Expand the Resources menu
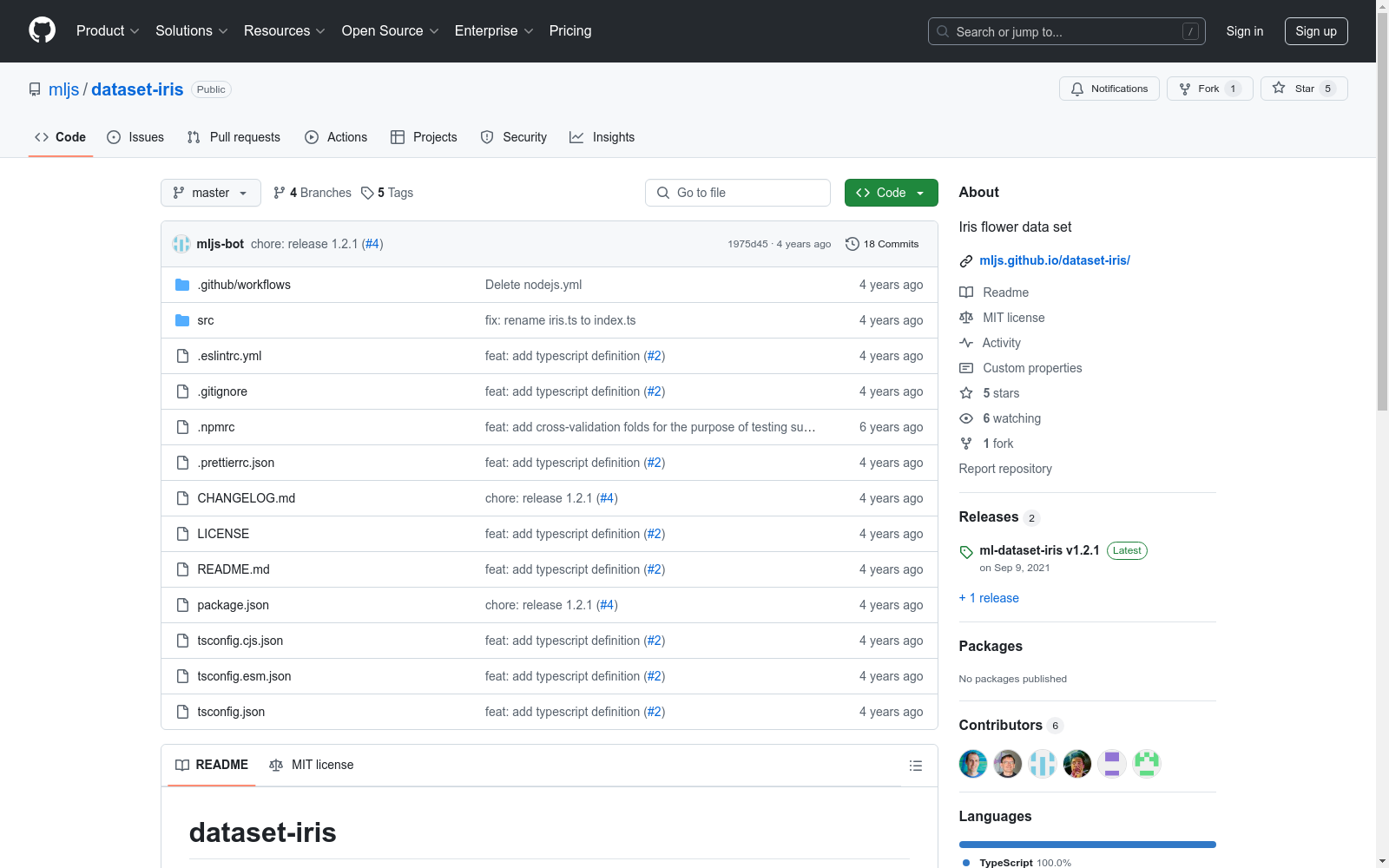Image resolution: width=1389 pixels, height=868 pixels. pyautogui.click(x=285, y=31)
